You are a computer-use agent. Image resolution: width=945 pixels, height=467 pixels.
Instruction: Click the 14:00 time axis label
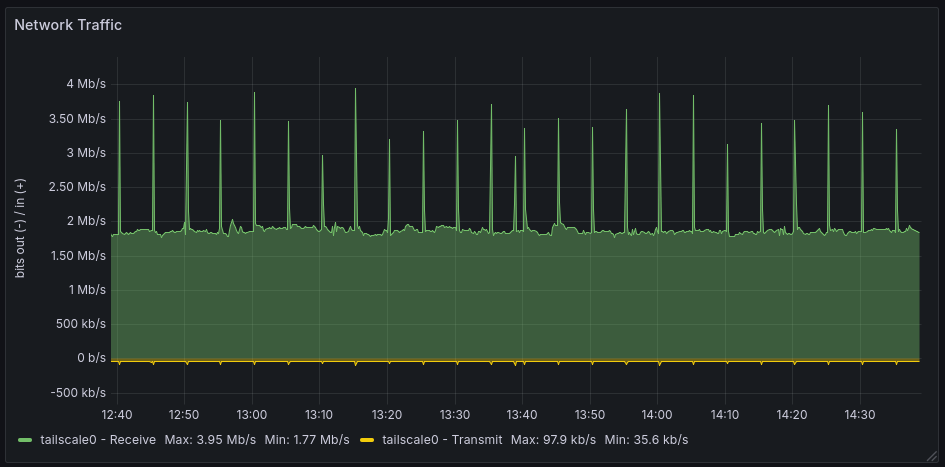click(x=657, y=414)
